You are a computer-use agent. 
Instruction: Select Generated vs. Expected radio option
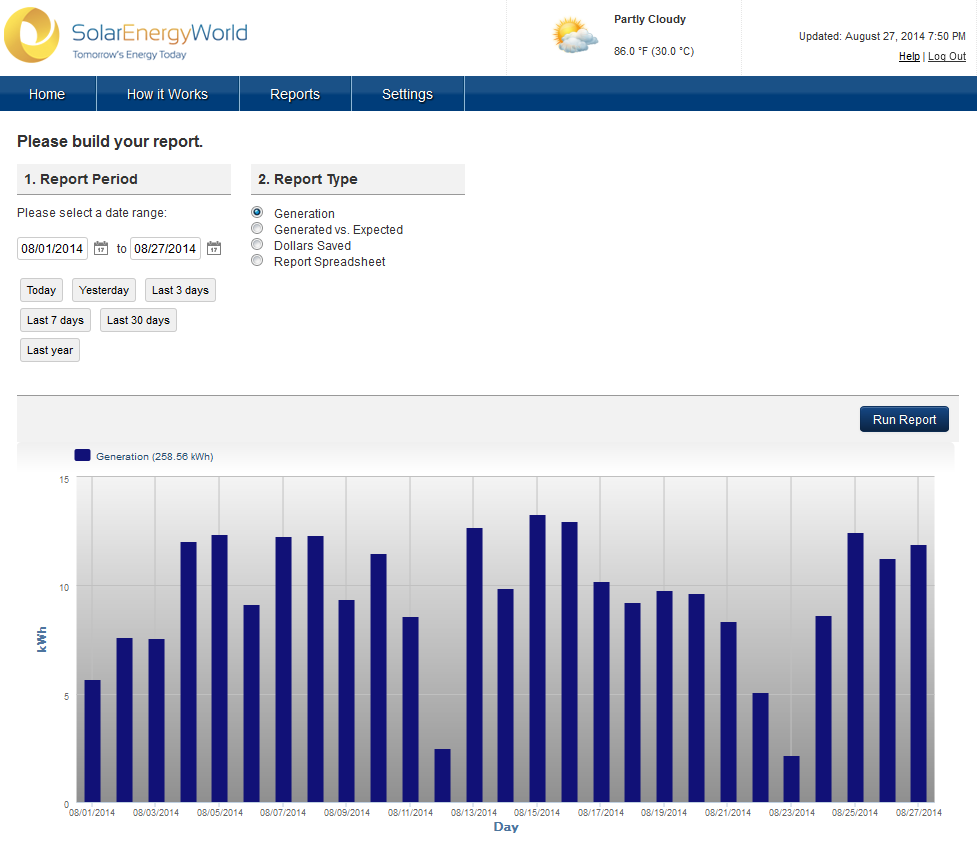coord(257,229)
